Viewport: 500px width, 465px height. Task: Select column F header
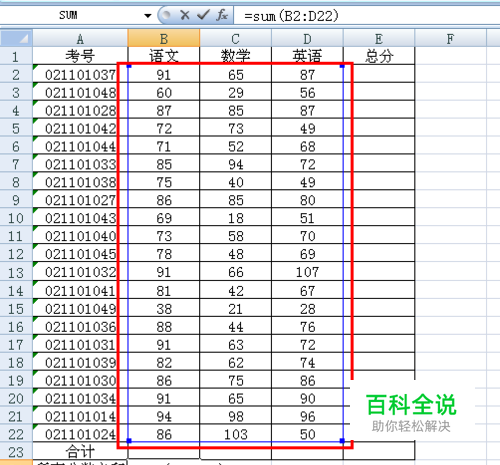(450, 38)
